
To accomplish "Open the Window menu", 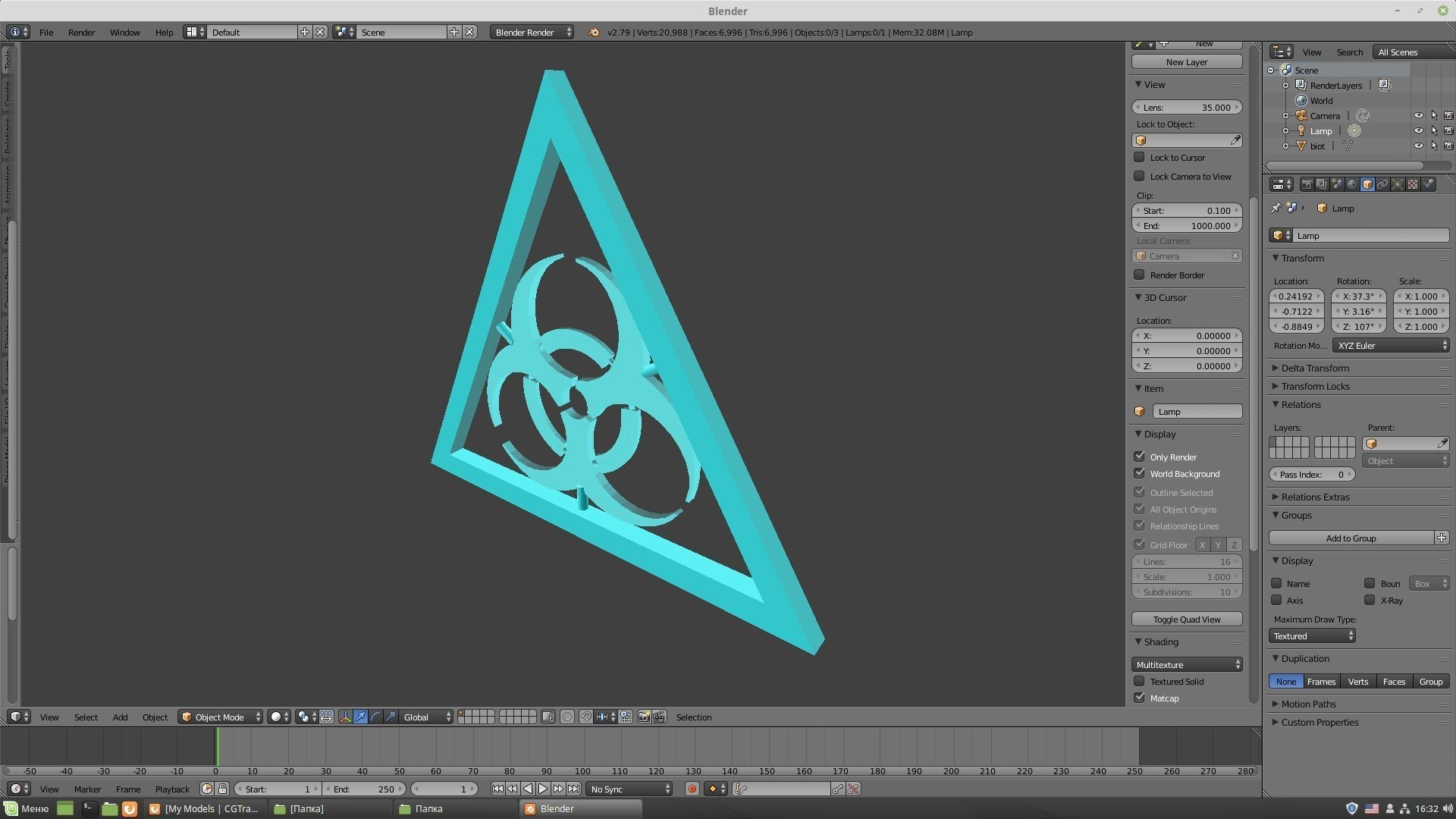I will click(124, 33).
